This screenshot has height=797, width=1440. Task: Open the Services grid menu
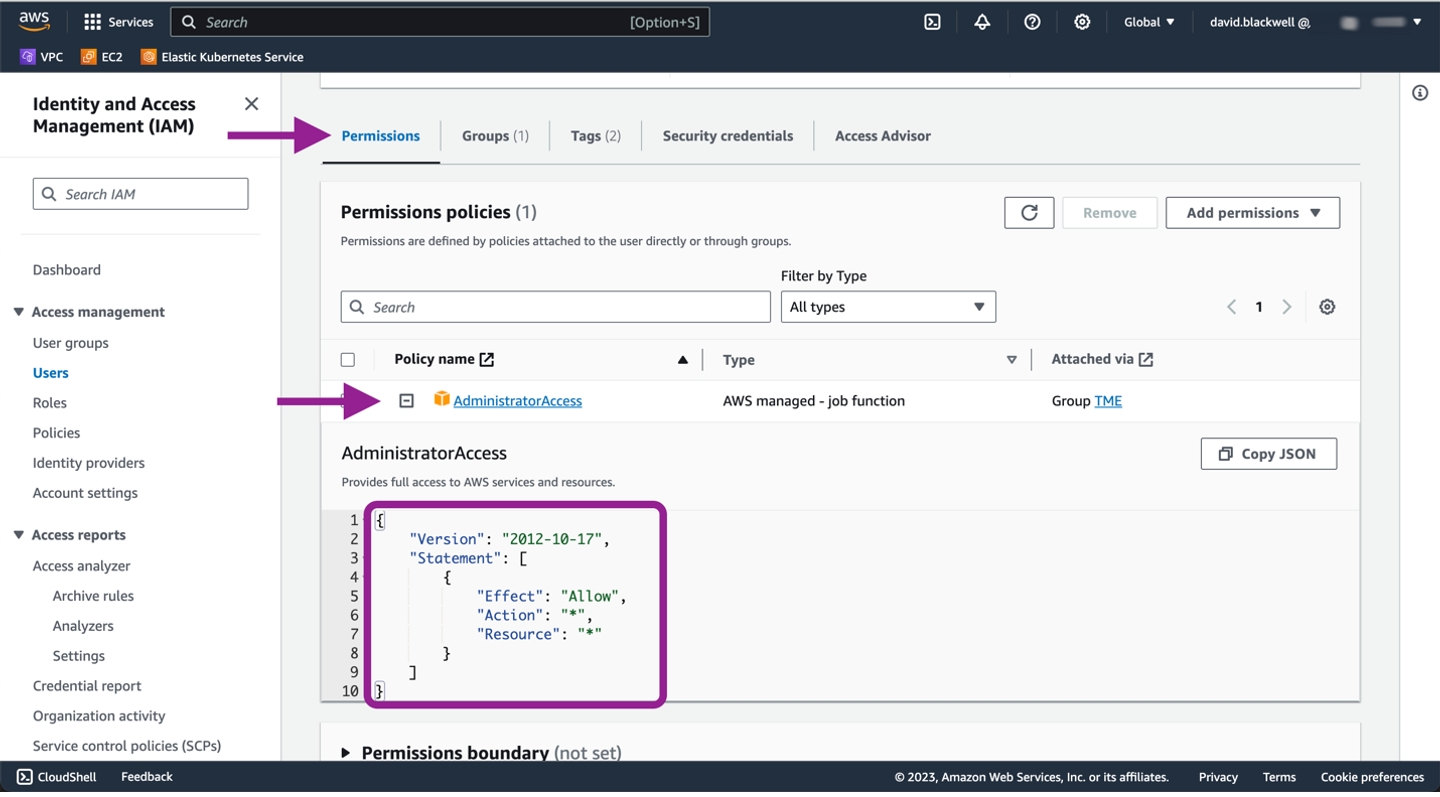(x=118, y=22)
